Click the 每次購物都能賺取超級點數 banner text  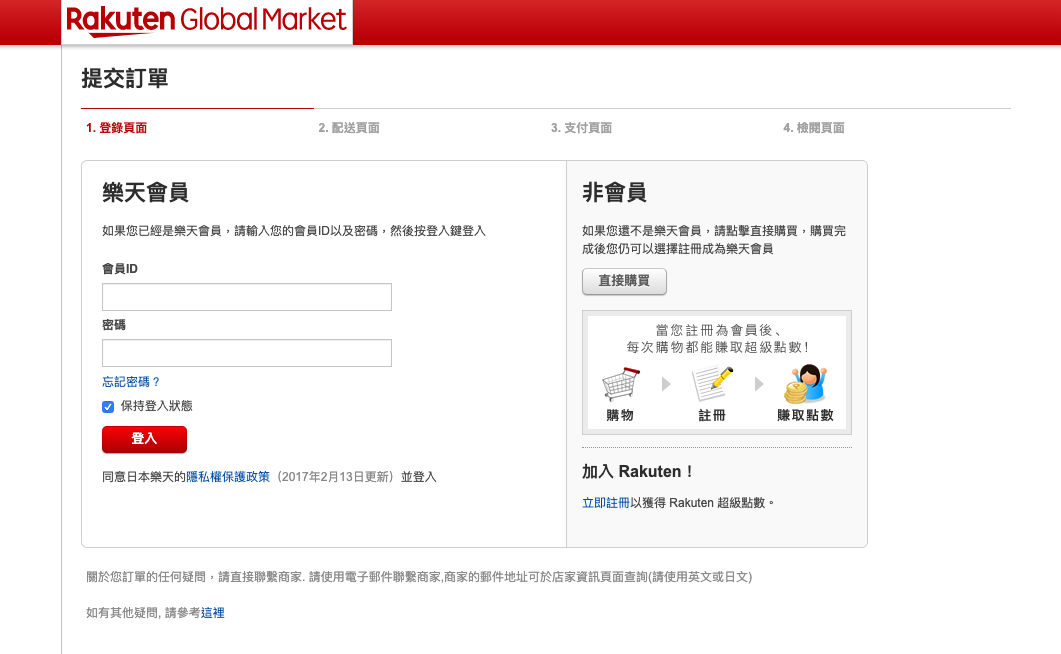coord(717,347)
